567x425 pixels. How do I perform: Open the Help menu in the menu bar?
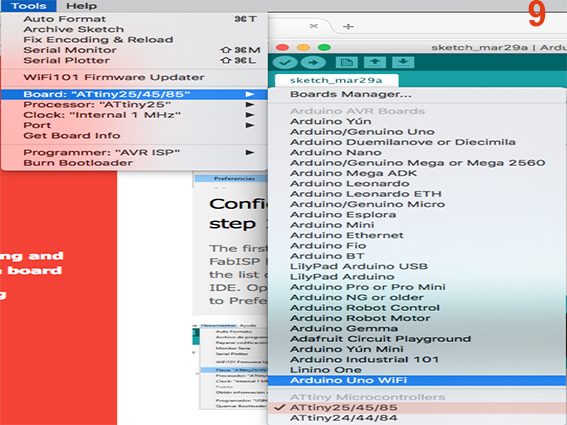point(81,6)
